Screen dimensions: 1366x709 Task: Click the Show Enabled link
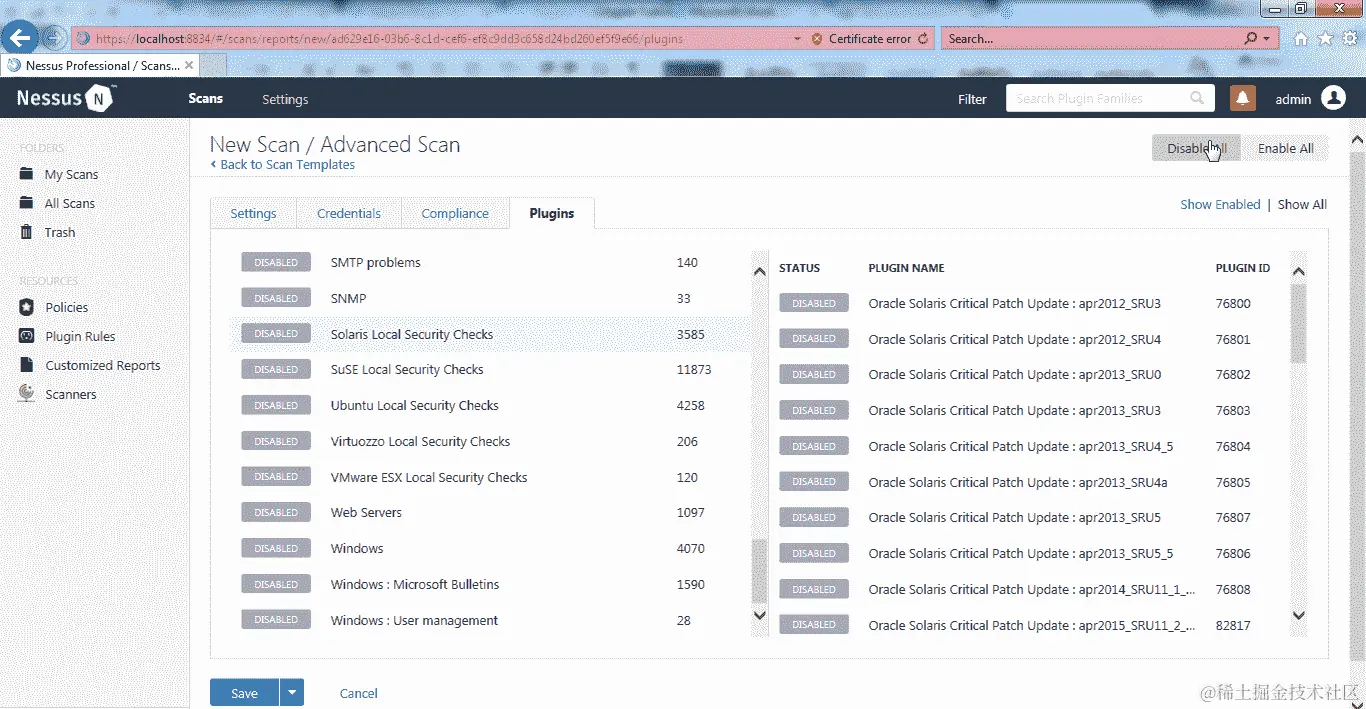tap(1220, 204)
